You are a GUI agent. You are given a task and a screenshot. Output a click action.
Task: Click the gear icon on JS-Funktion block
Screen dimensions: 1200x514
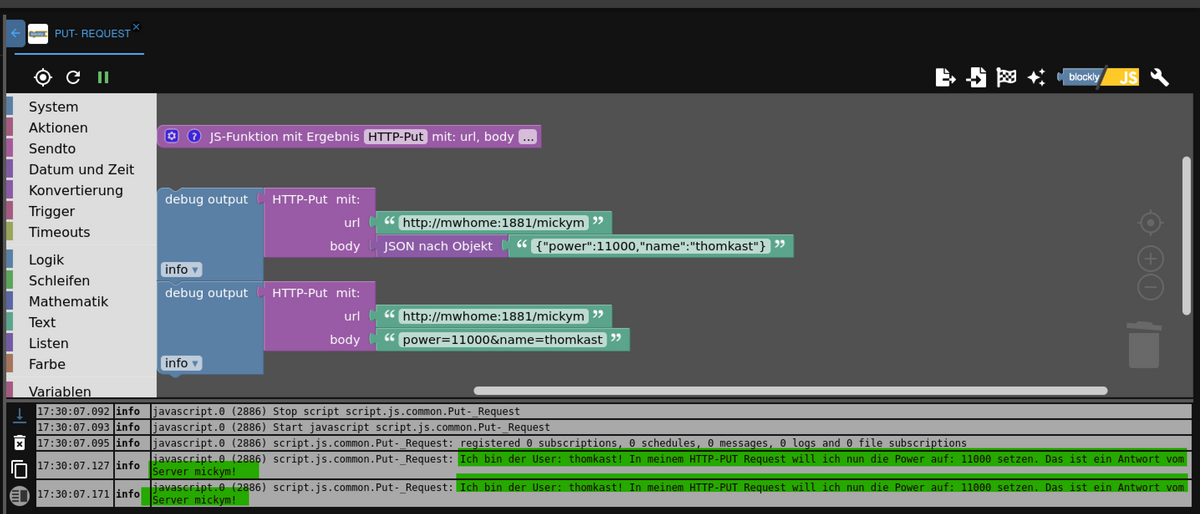pyautogui.click(x=172, y=136)
